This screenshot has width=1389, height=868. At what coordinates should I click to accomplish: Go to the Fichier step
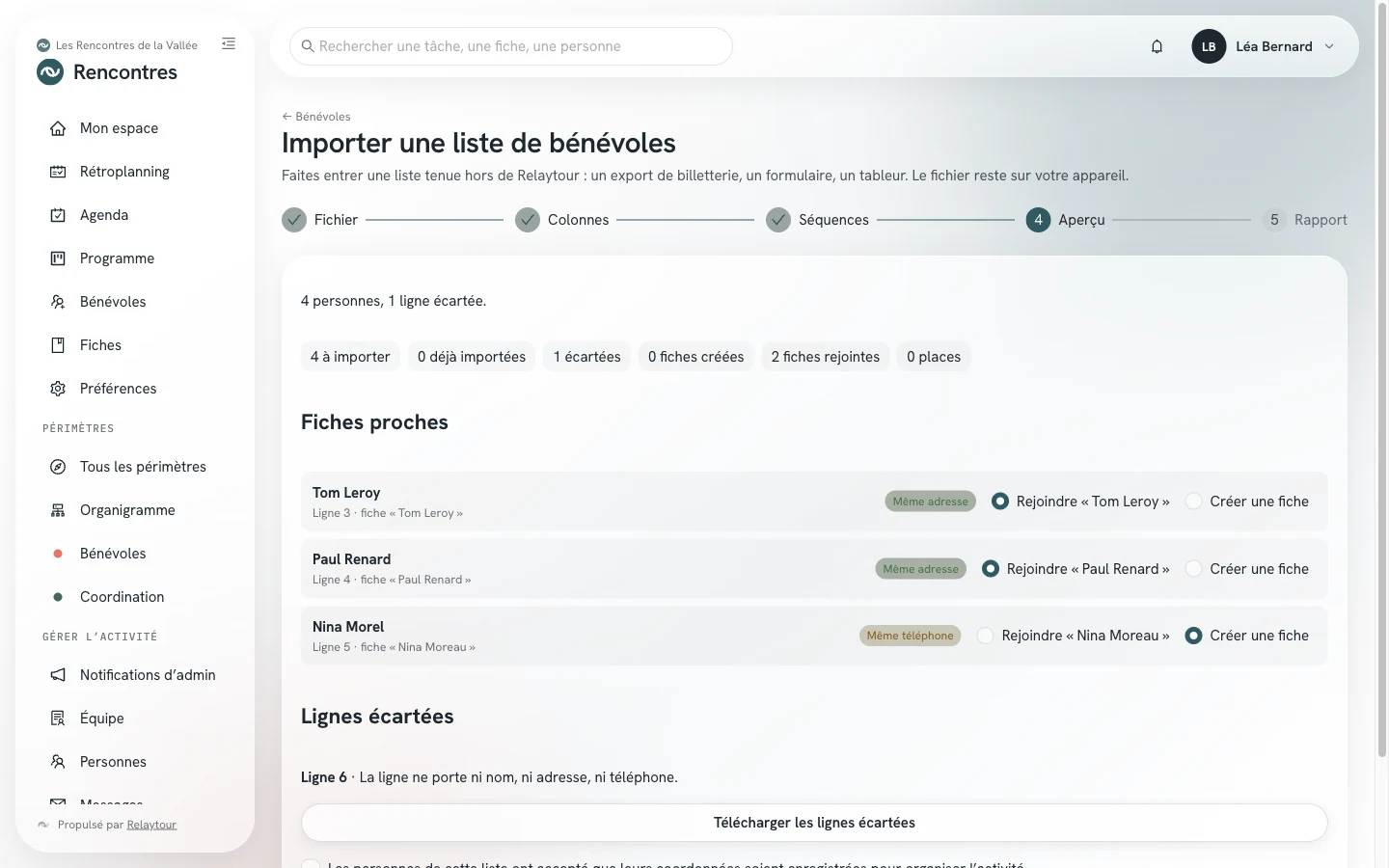[x=319, y=220]
